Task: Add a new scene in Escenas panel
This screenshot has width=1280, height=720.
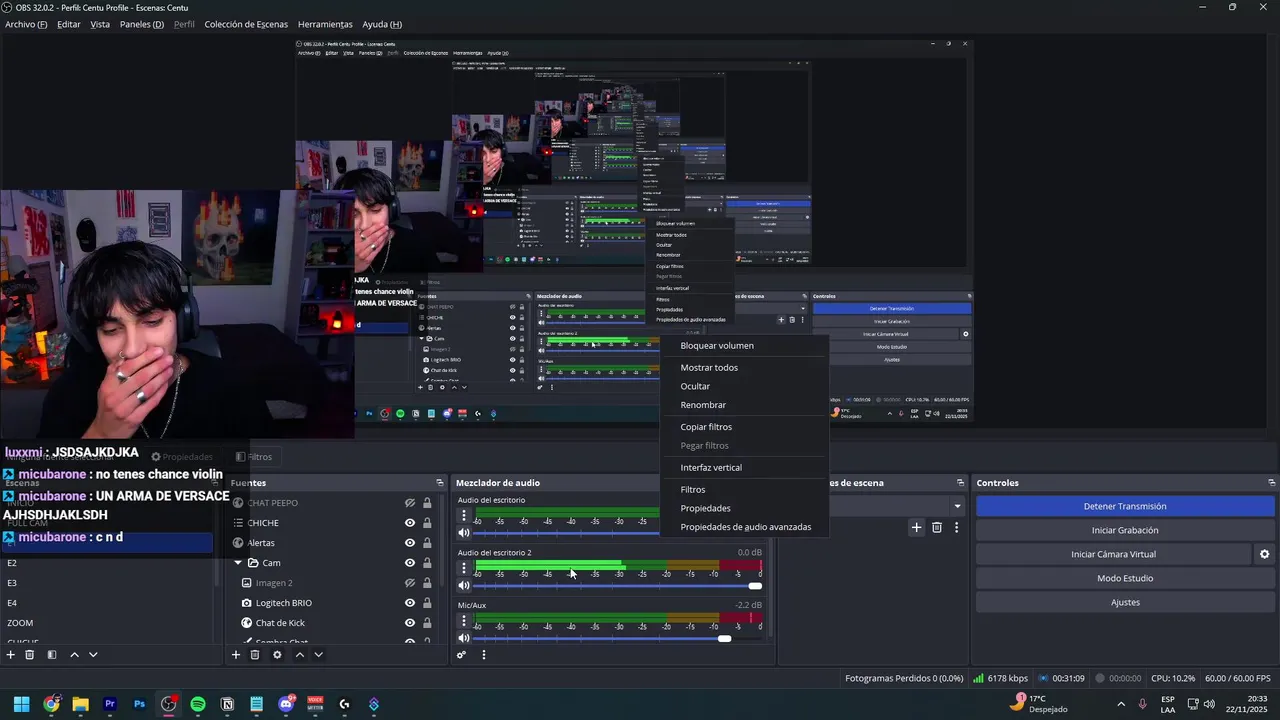Action: click(x=11, y=655)
